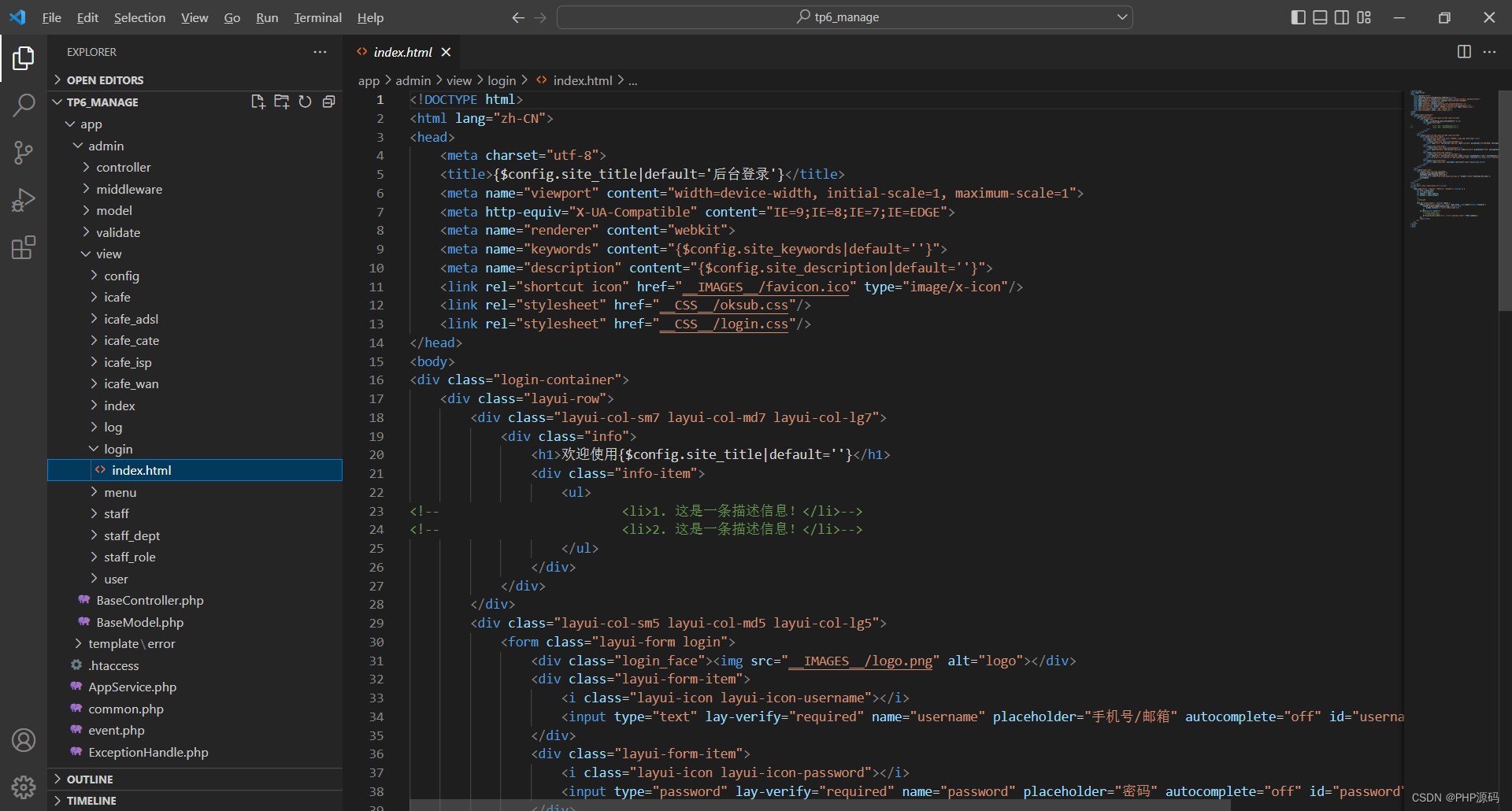Customize layout icon in title bar
The height and width of the screenshot is (811, 1512).
click(1364, 17)
